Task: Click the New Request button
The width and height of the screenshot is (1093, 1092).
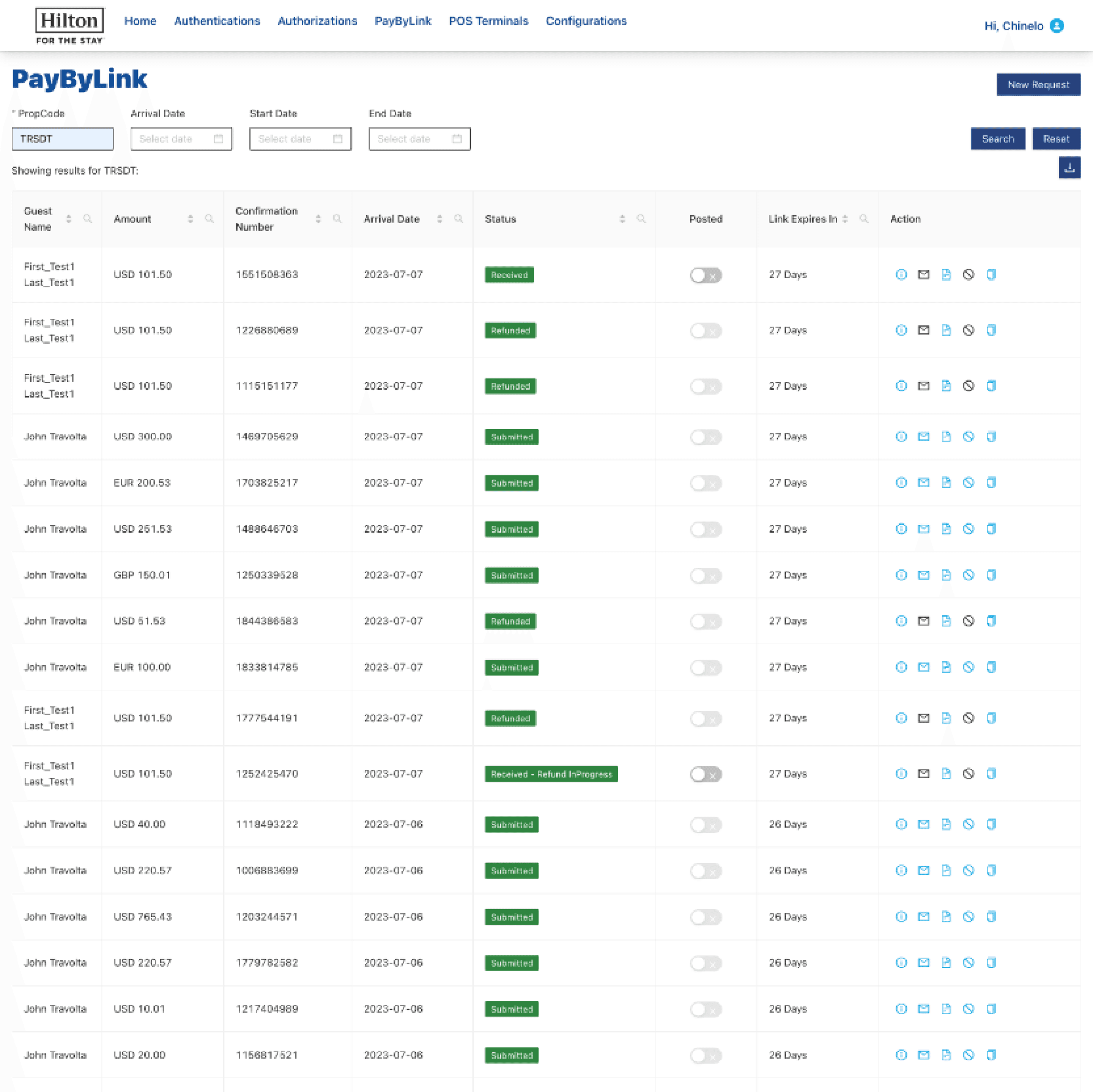Action: point(1038,85)
